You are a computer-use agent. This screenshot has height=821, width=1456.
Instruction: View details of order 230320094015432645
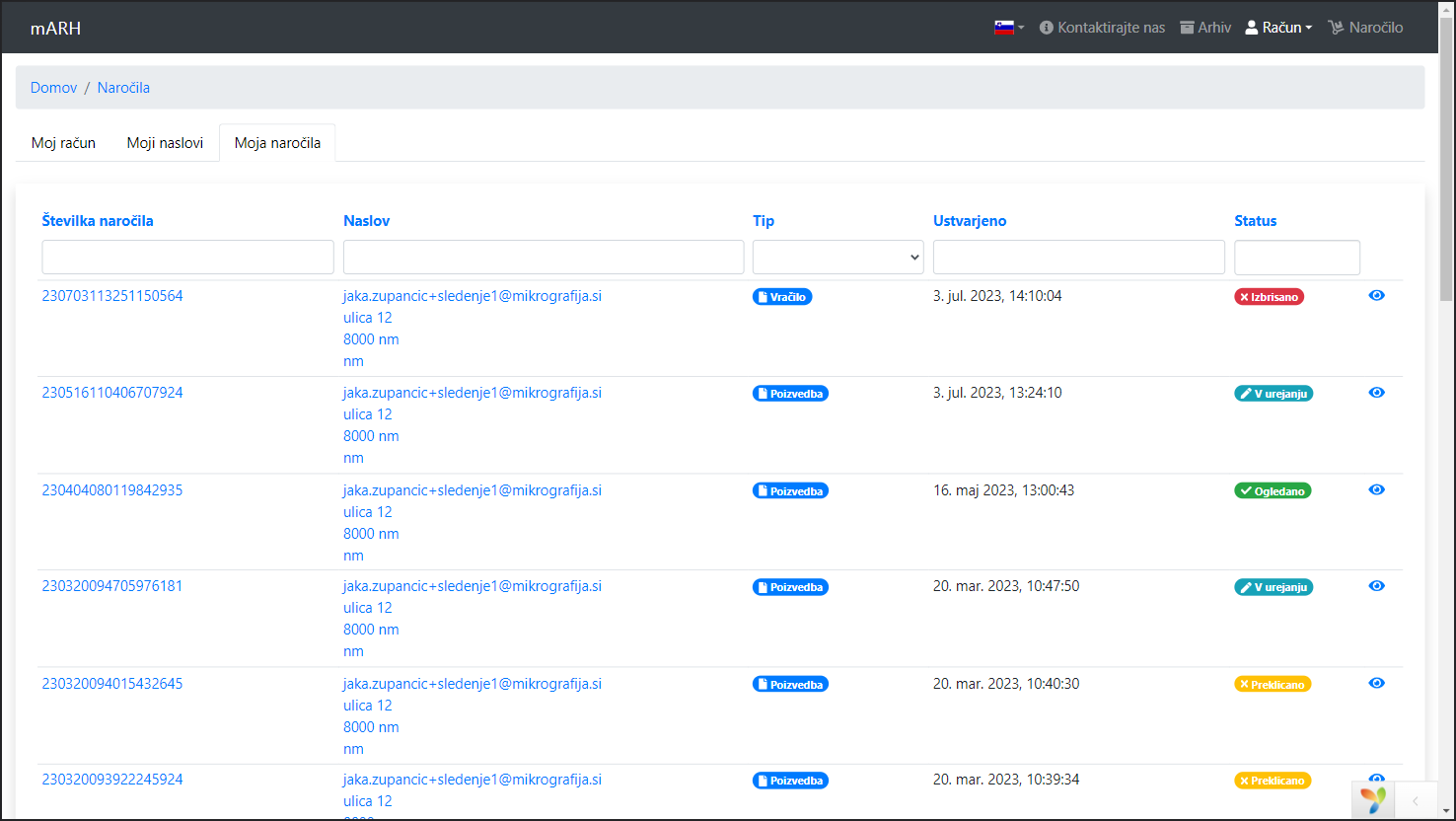click(1376, 683)
